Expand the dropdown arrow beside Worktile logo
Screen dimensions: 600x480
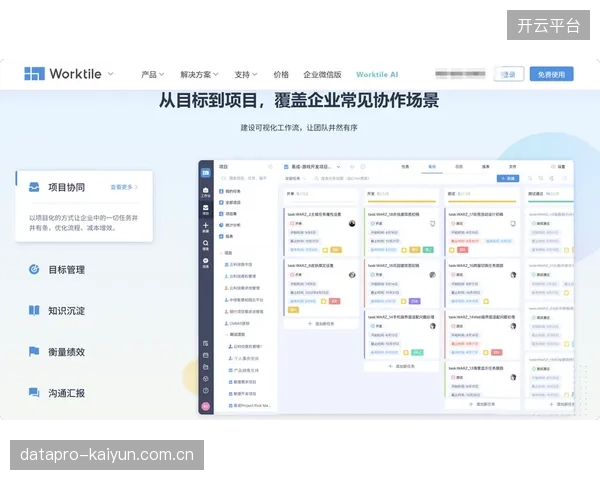(111, 73)
